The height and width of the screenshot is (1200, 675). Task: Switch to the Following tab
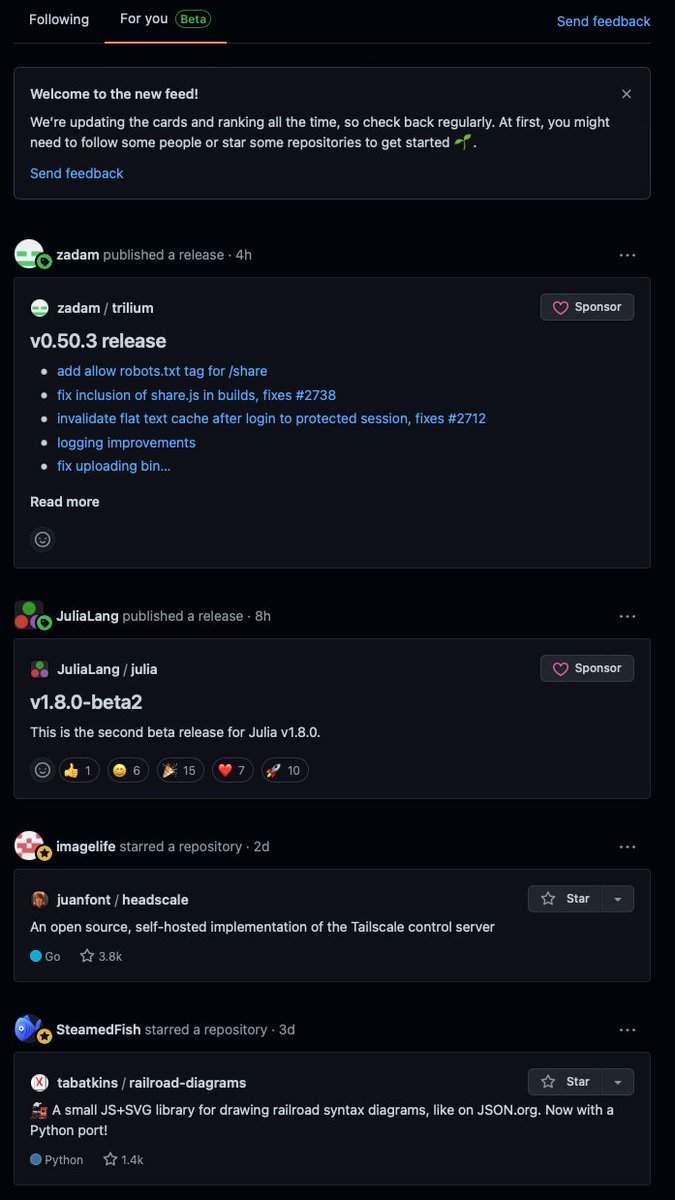pos(59,19)
